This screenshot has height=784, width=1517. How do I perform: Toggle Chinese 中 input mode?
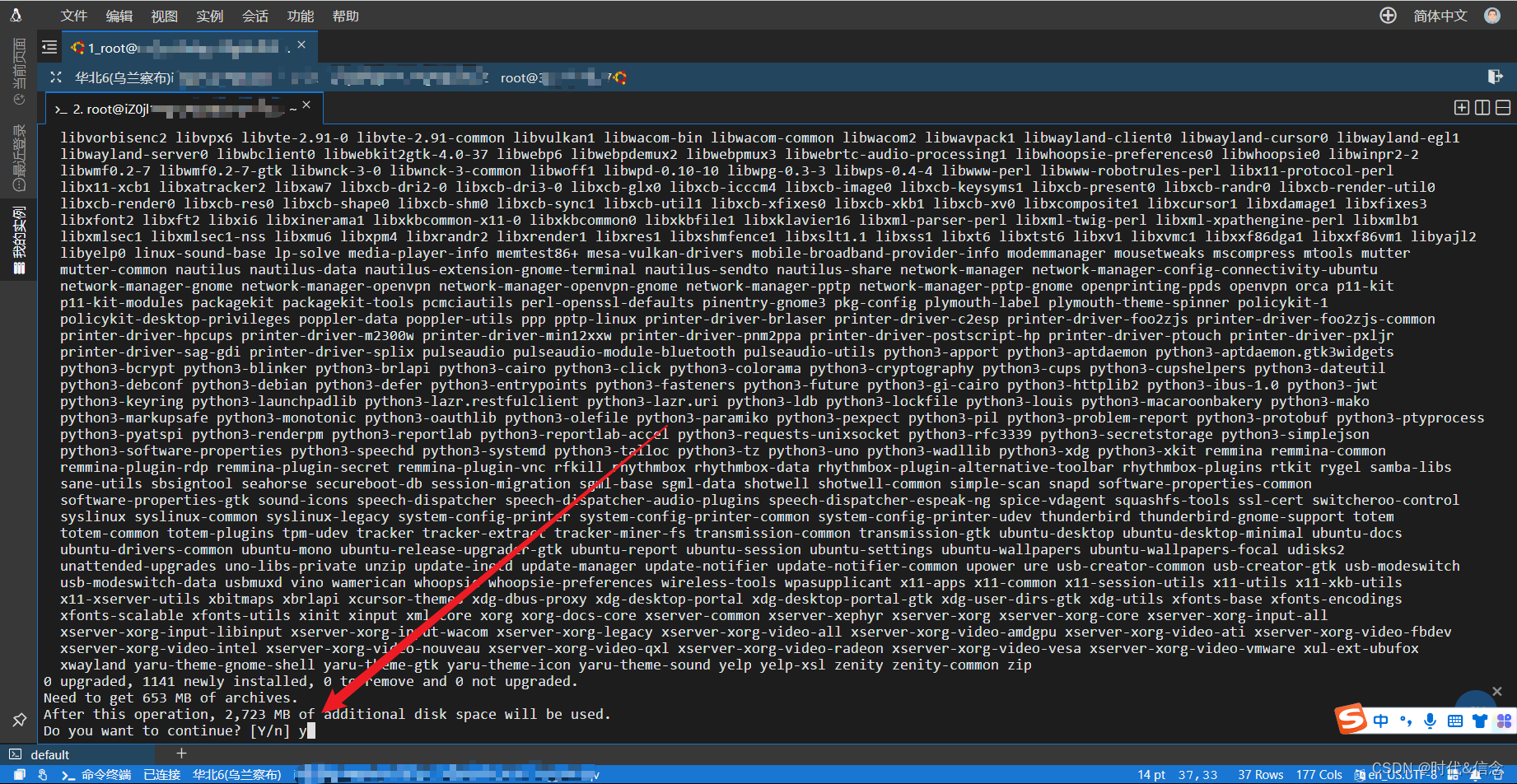point(1381,721)
